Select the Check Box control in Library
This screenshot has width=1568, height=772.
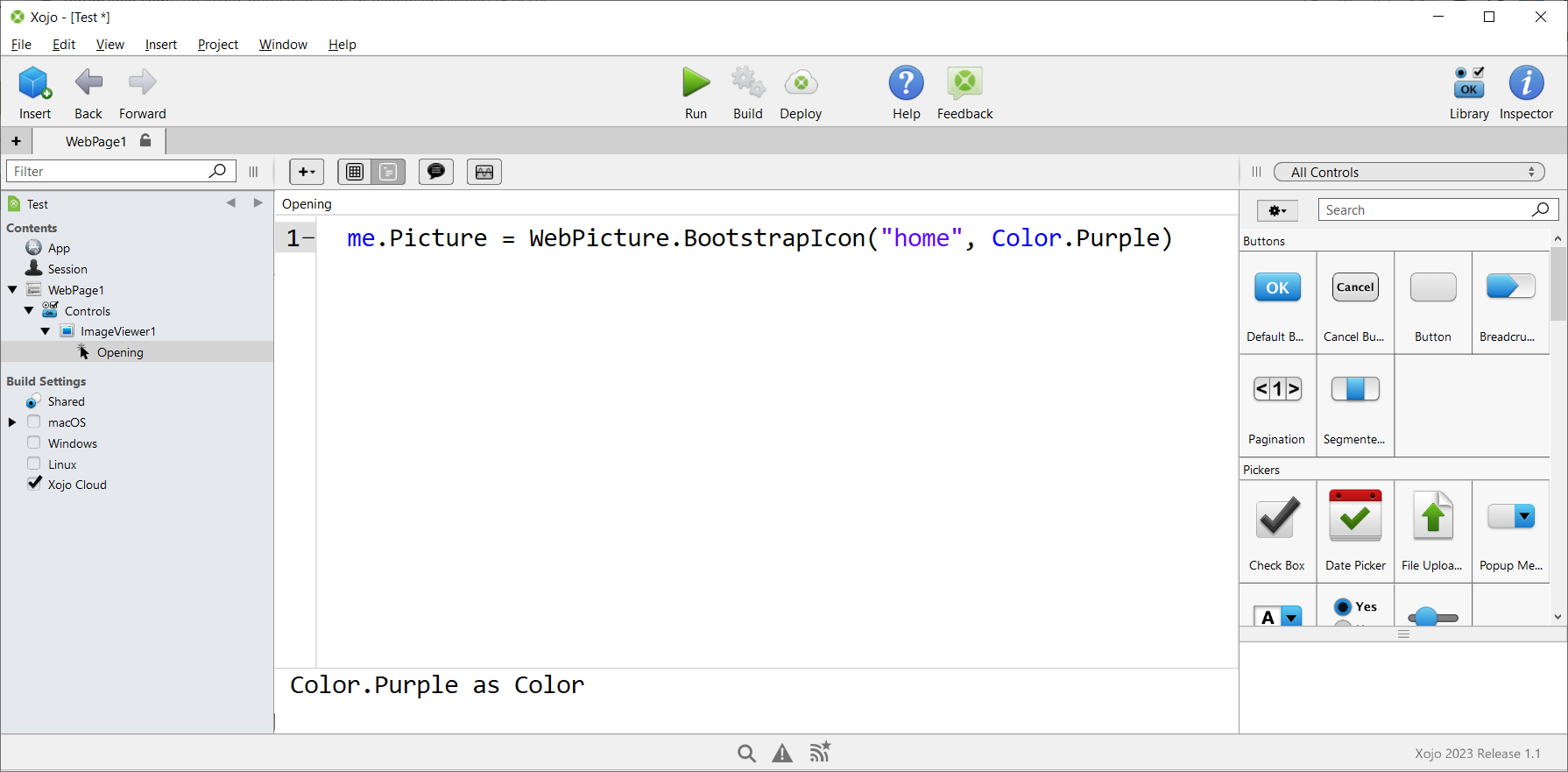[x=1277, y=532]
